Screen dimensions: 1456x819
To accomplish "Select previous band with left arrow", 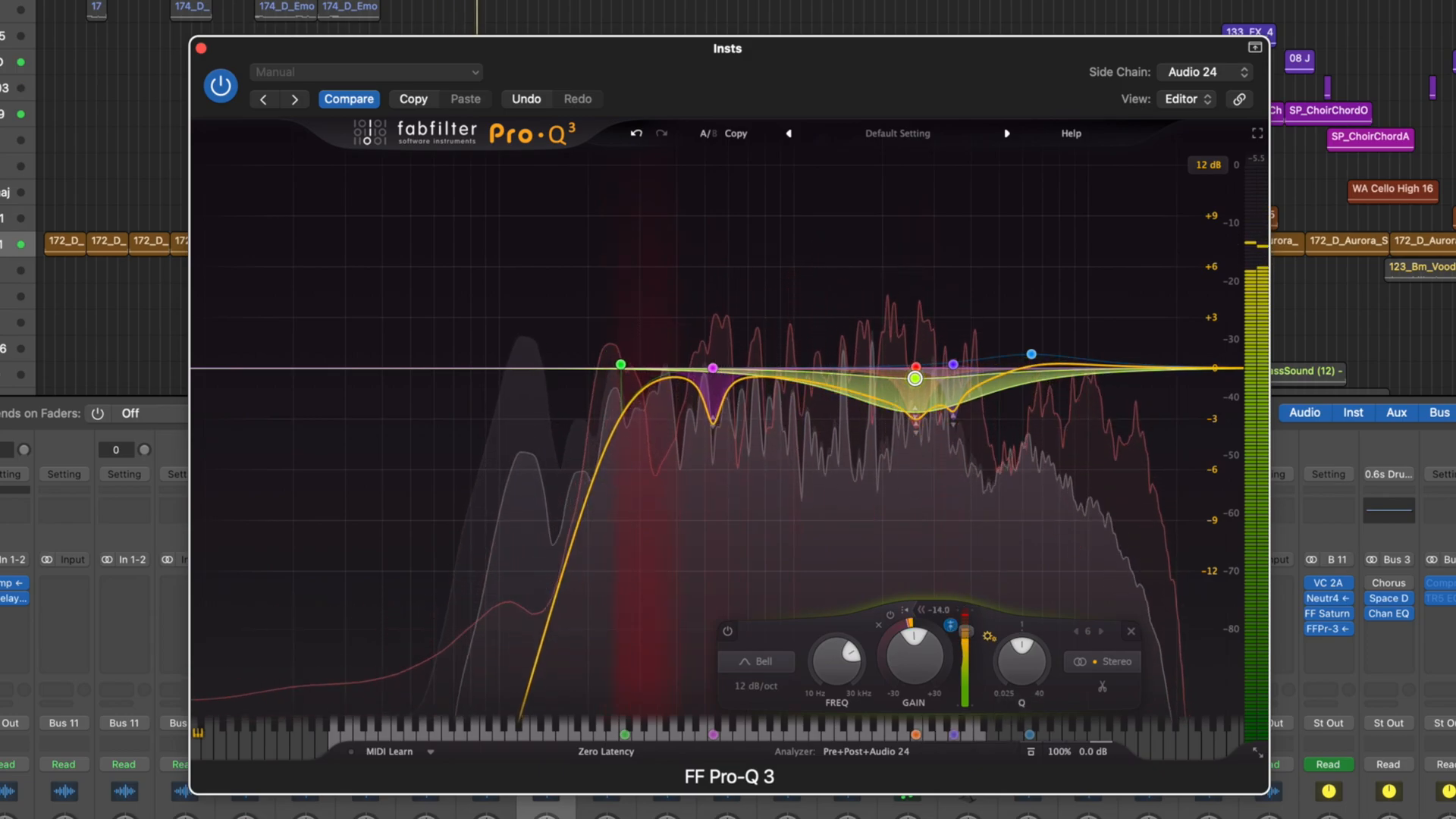I will (1075, 631).
